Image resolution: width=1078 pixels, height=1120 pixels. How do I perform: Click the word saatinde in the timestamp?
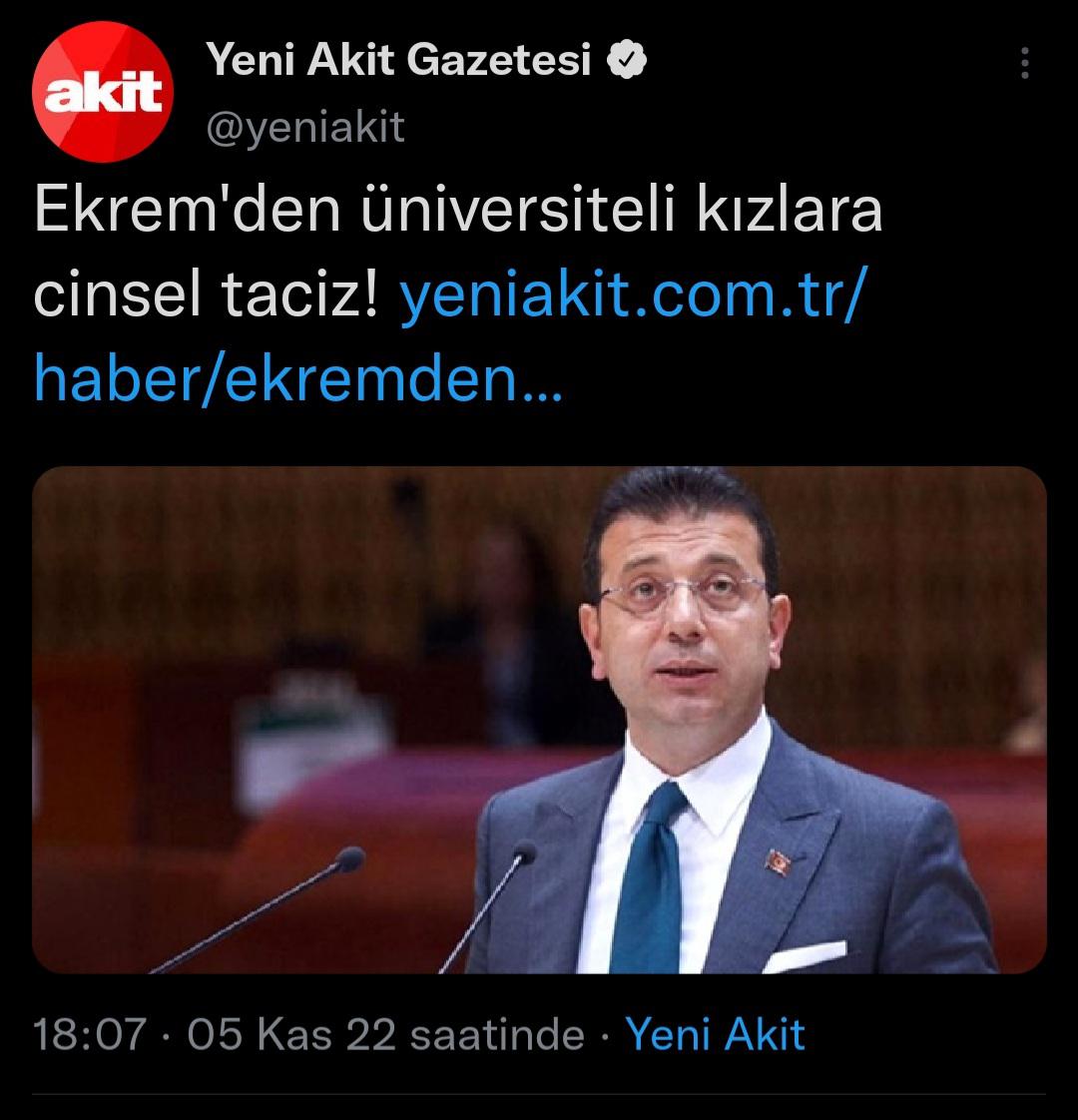point(497,1033)
